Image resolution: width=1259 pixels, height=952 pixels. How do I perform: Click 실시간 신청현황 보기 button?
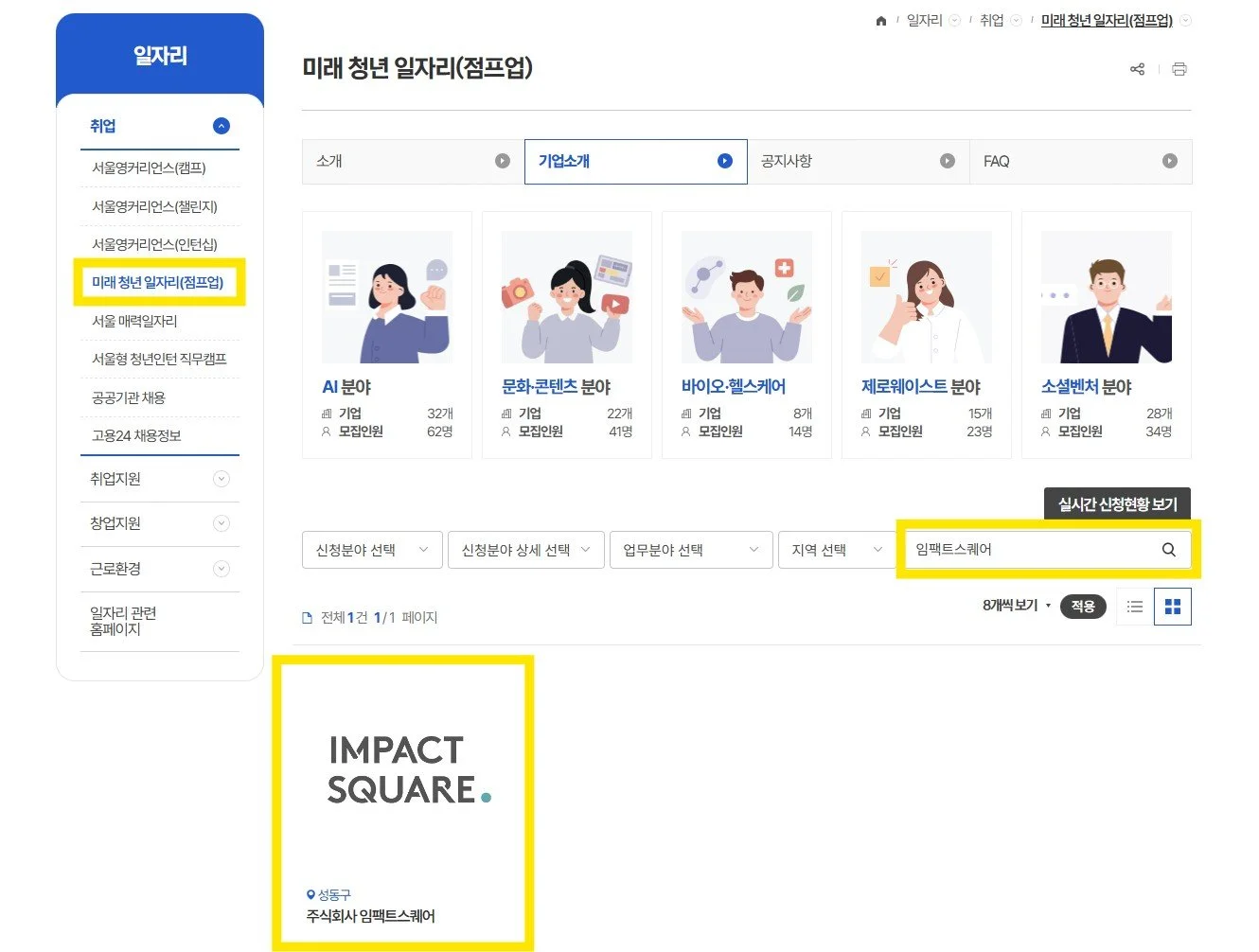1117,504
